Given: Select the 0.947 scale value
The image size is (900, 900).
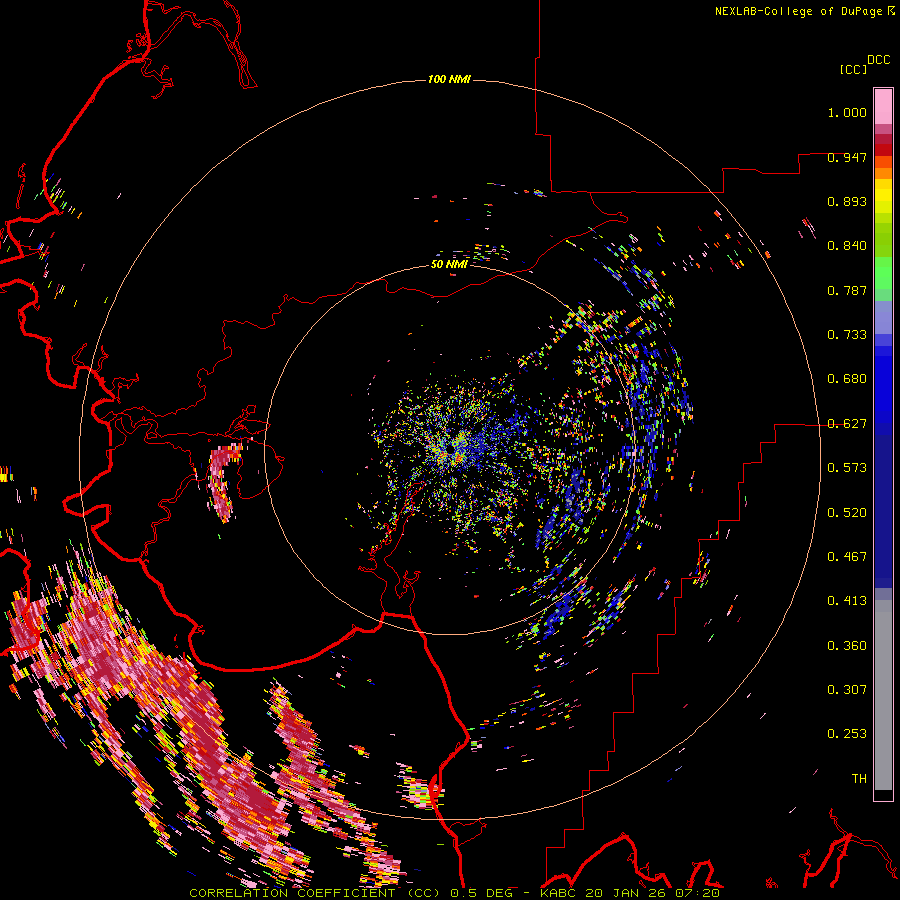Looking at the screenshot, I should (847, 157).
